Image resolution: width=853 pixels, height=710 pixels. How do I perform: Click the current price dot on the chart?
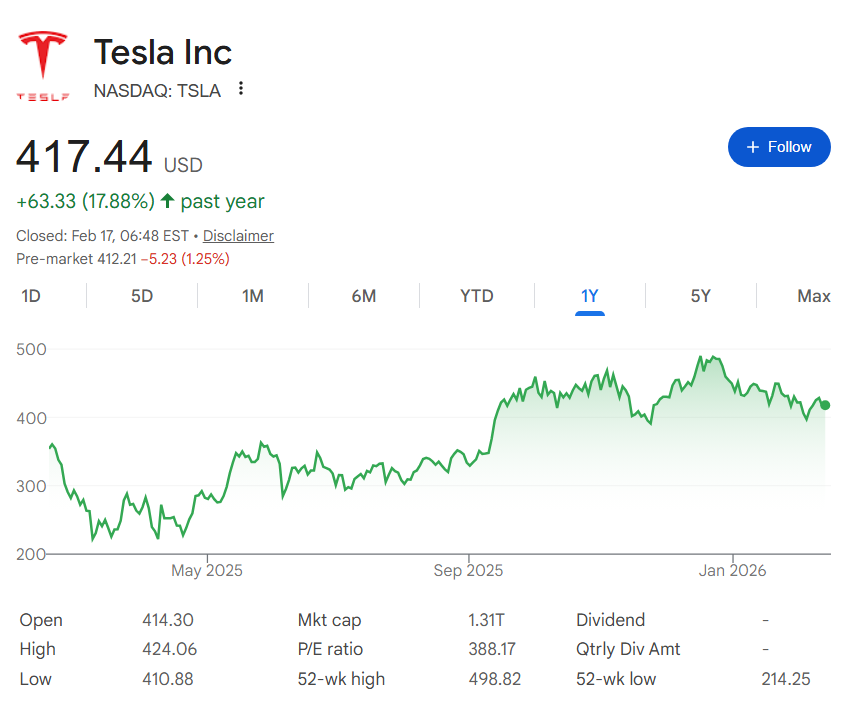823,405
